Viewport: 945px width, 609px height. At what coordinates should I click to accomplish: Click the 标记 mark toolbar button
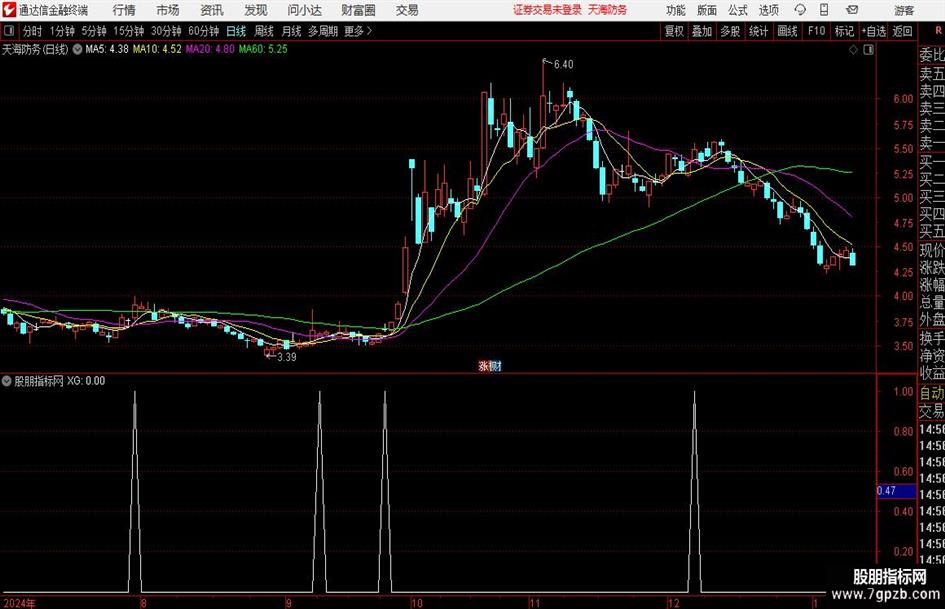point(844,31)
